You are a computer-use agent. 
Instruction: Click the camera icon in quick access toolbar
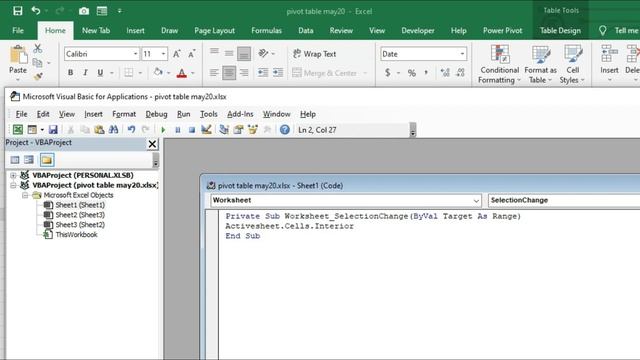[x=84, y=11]
